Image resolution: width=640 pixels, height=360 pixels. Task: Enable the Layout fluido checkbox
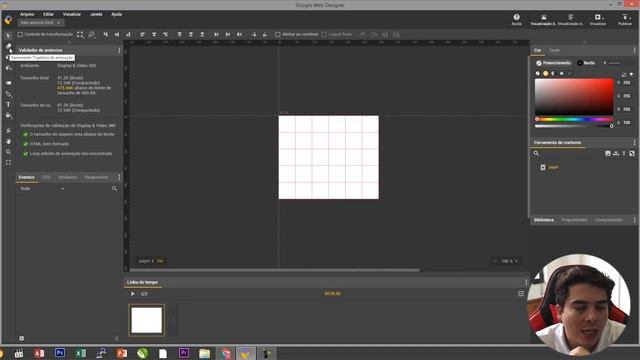pyautogui.click(x=324, y=35)
